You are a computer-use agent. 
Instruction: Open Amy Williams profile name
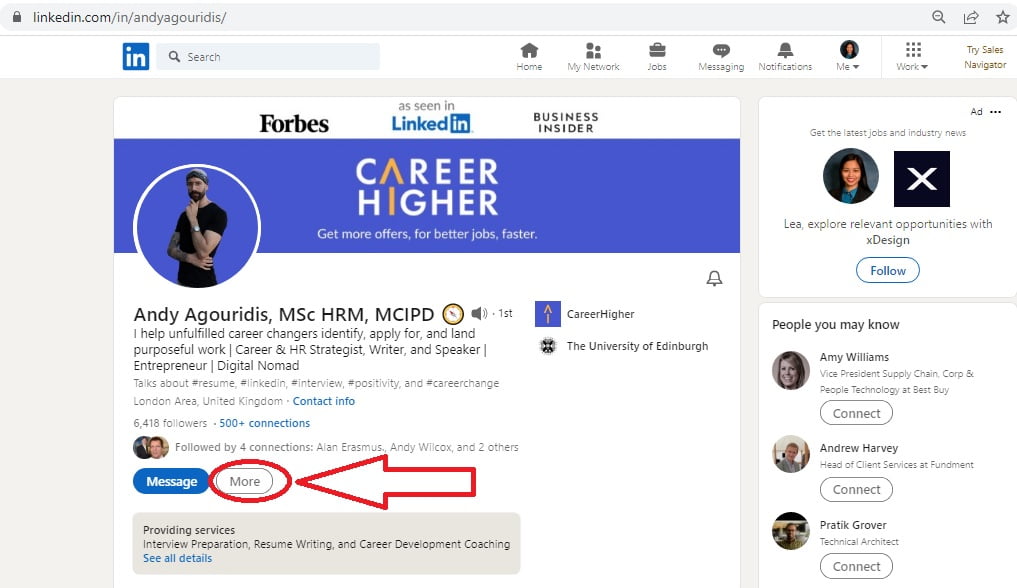[854, 357]
